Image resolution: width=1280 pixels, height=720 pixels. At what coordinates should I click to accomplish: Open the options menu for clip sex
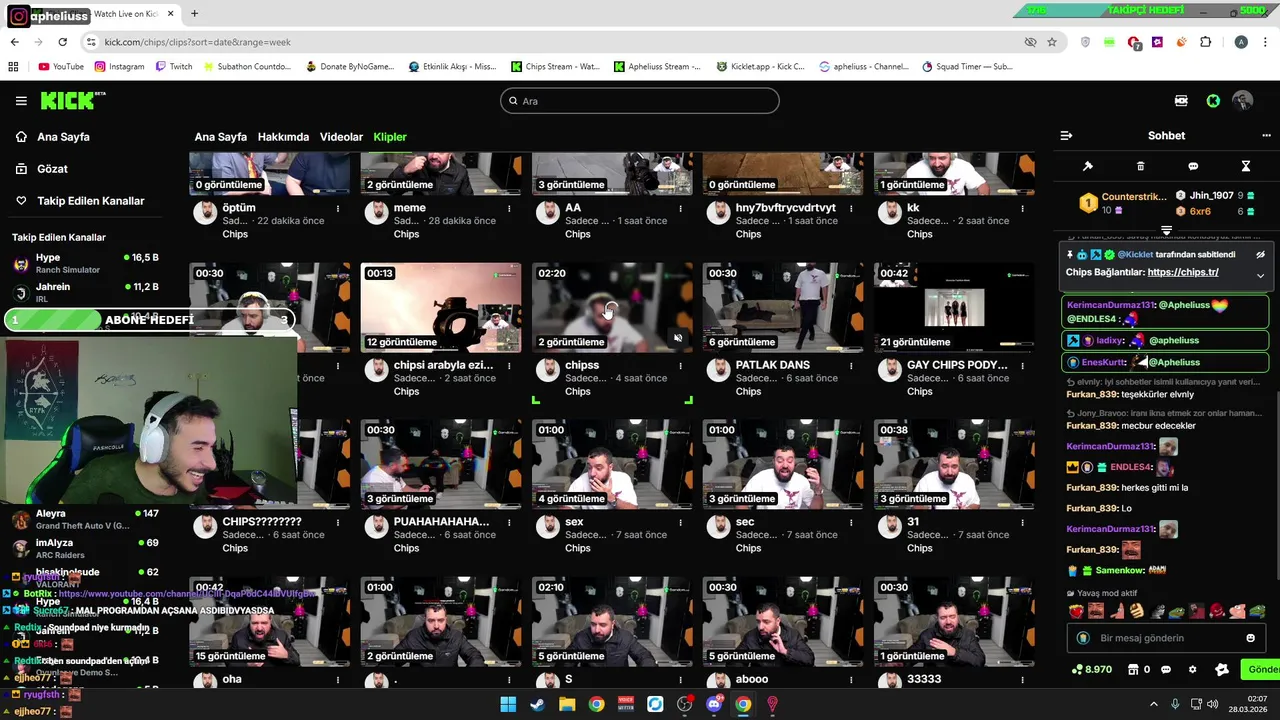coord(680,522)
